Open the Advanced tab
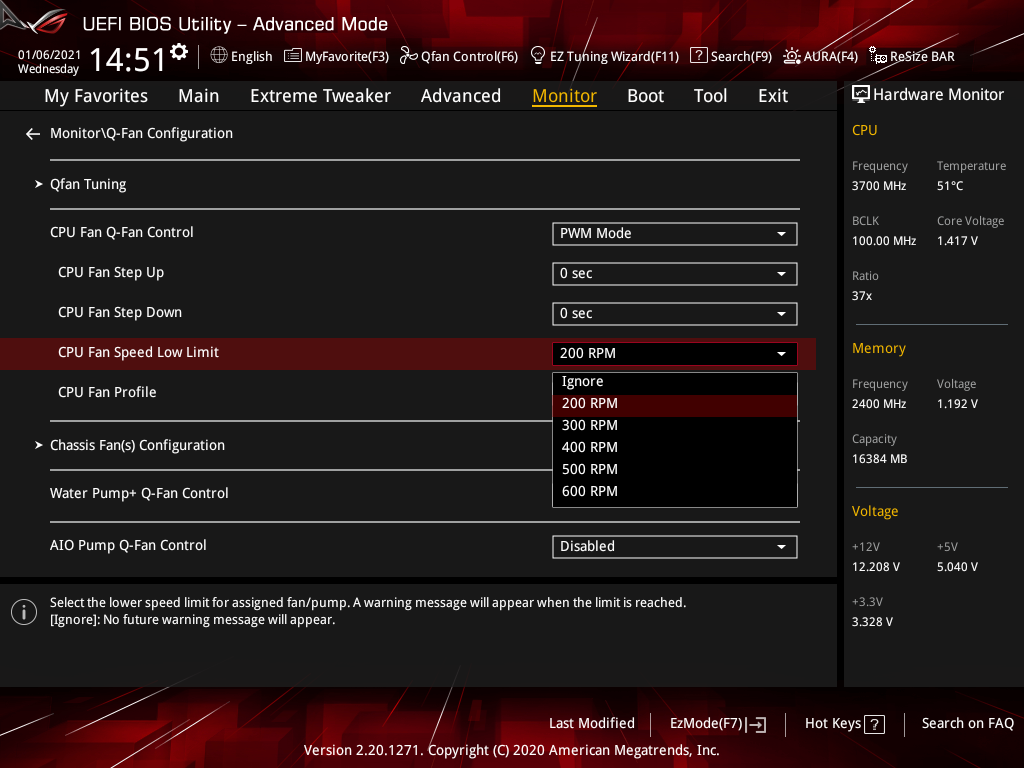Viewport: 1024px width, 768px height. [460, 96]
